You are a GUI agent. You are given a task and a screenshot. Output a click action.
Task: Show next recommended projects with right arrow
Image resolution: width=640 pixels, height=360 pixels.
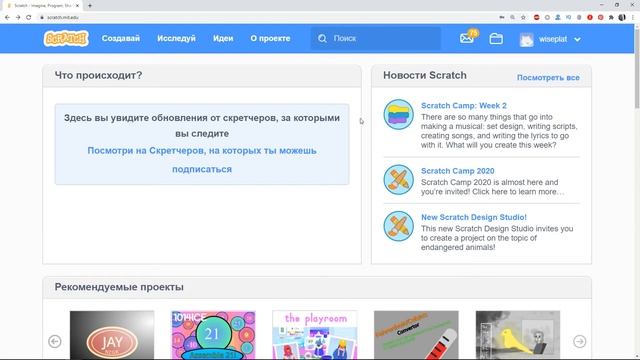[x=580, y=341]
